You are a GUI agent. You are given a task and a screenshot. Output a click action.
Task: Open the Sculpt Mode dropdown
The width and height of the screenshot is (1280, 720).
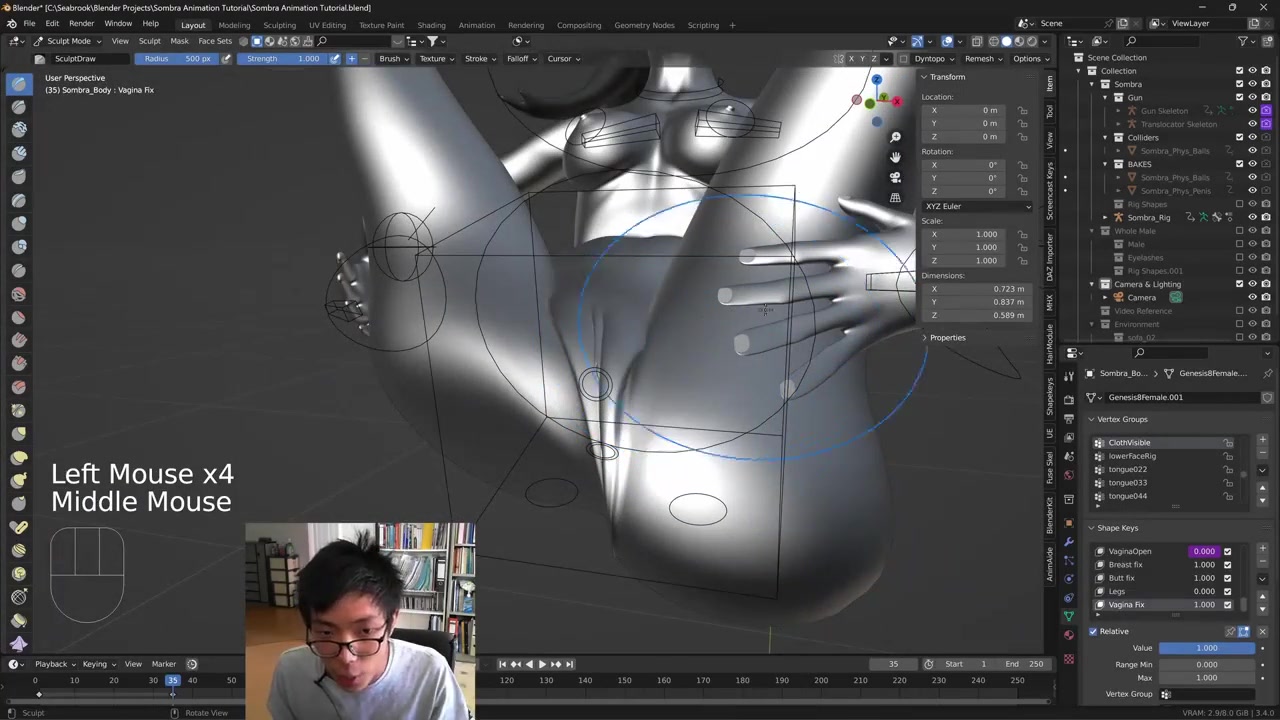68,41
